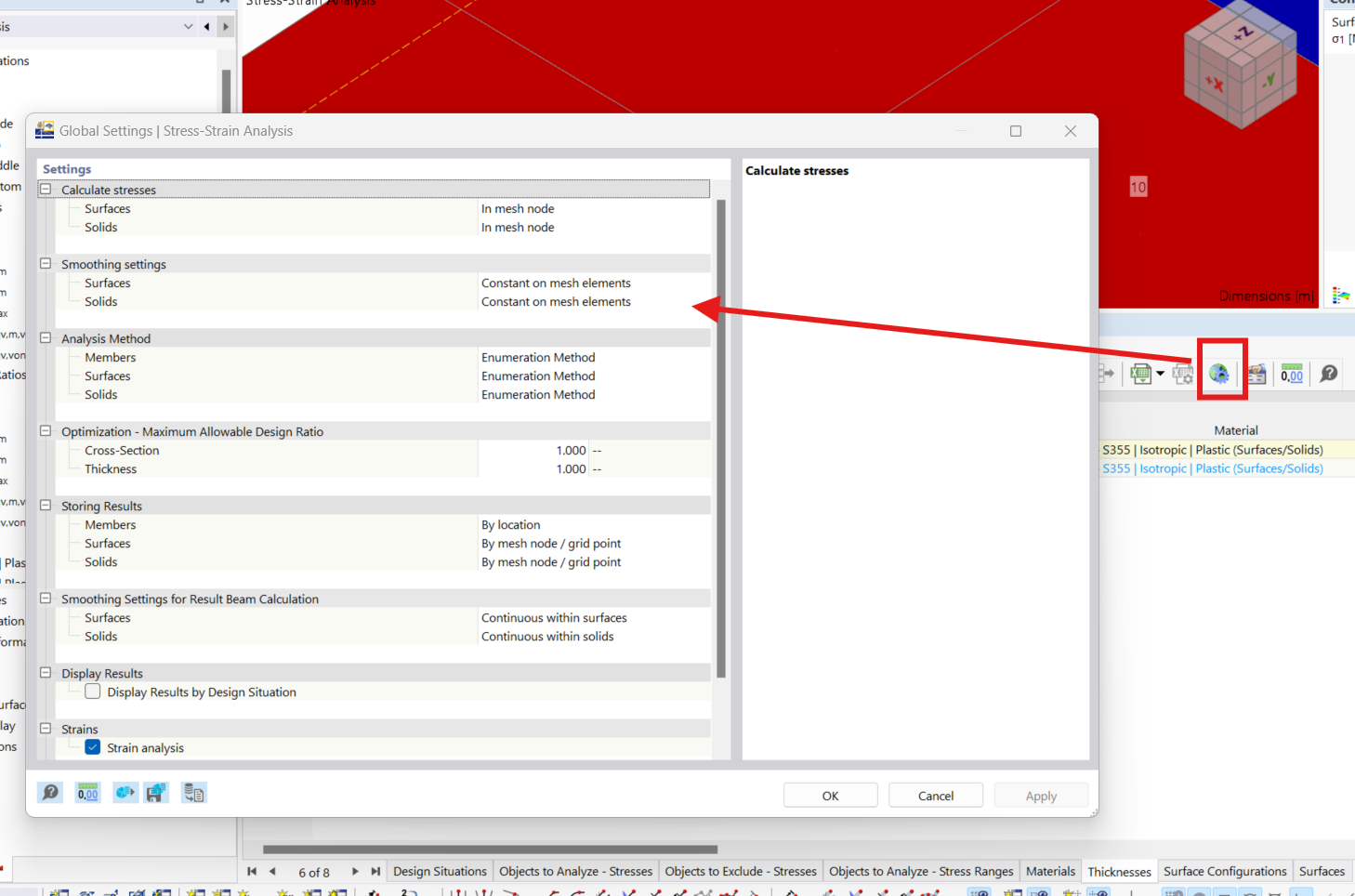Open Global Settings globe-gear icon

[x=1219, y=374]
